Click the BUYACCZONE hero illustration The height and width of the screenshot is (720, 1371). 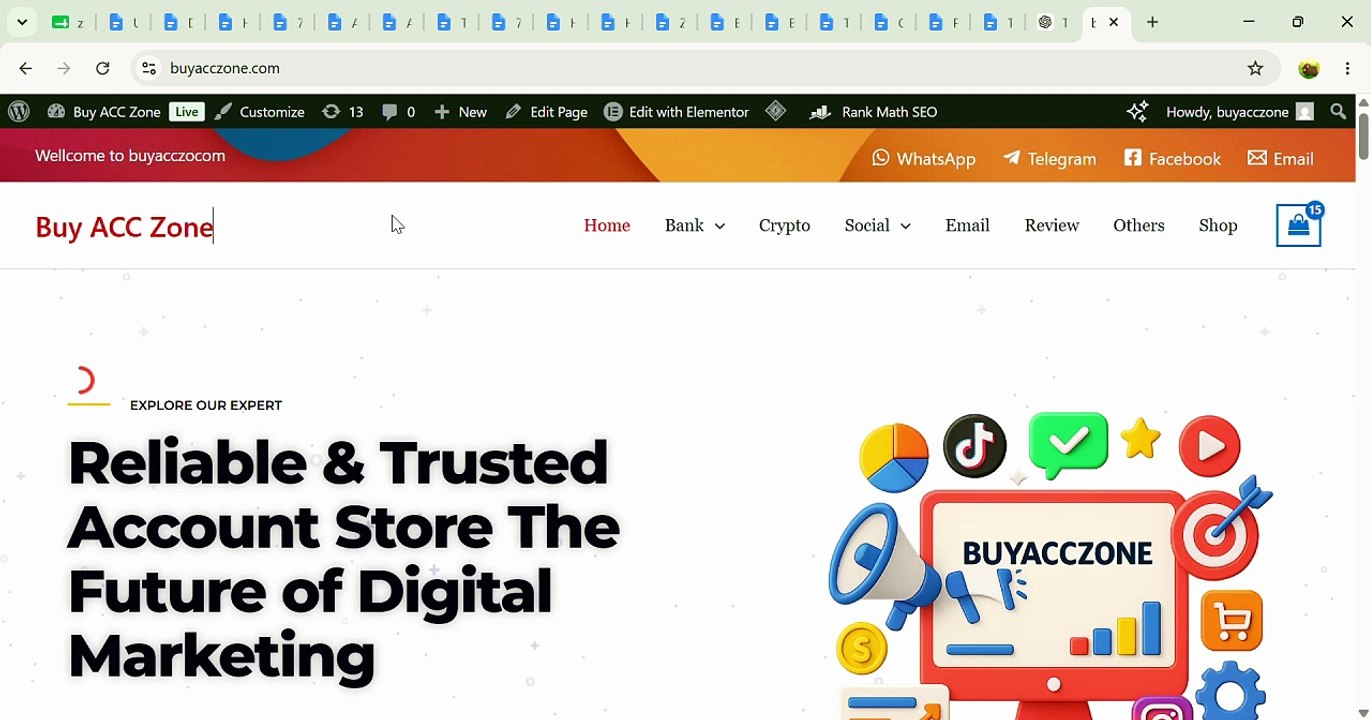[1050, 565]
